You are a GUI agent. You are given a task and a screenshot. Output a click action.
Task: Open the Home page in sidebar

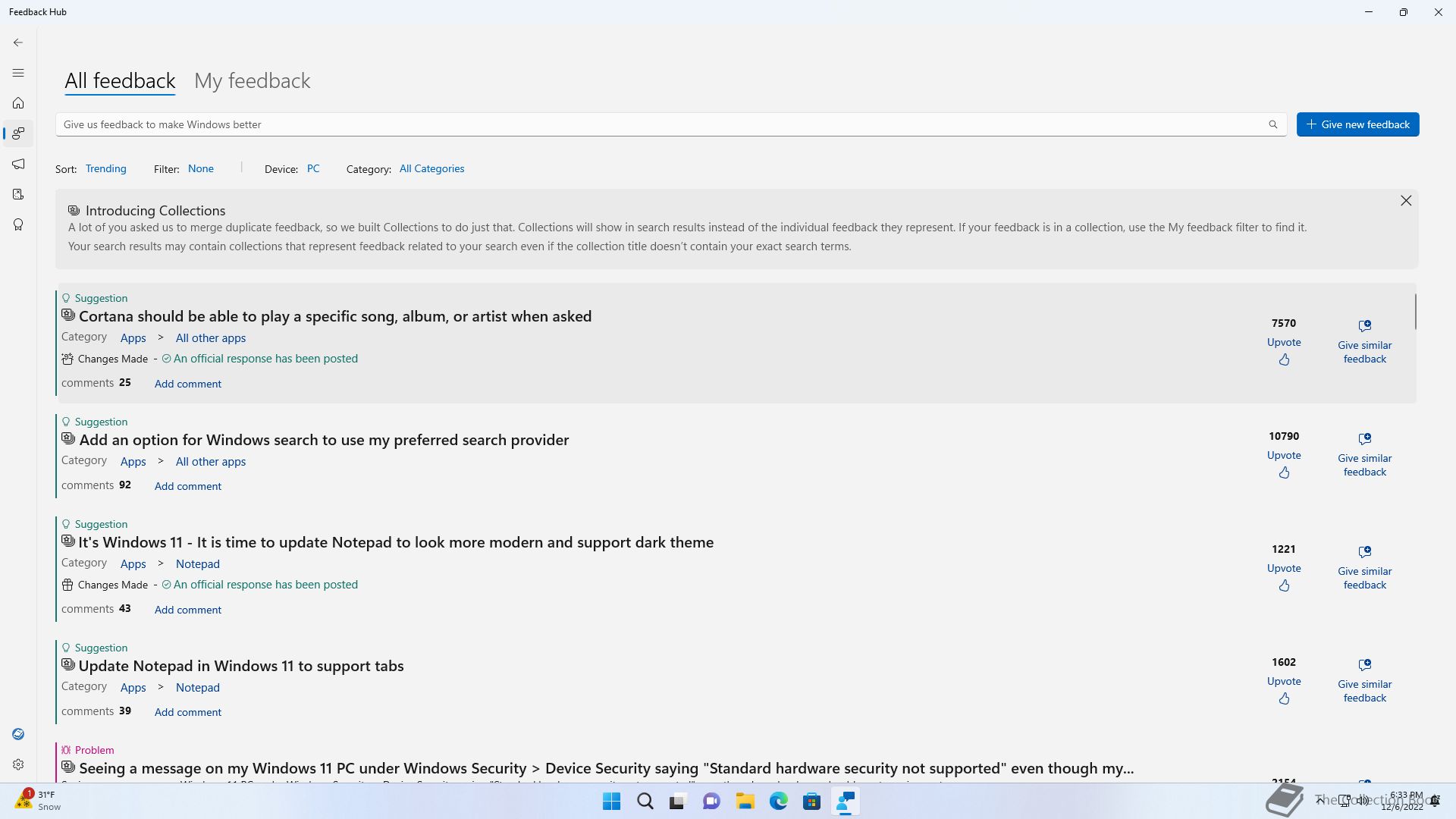[x=18, y=103]
